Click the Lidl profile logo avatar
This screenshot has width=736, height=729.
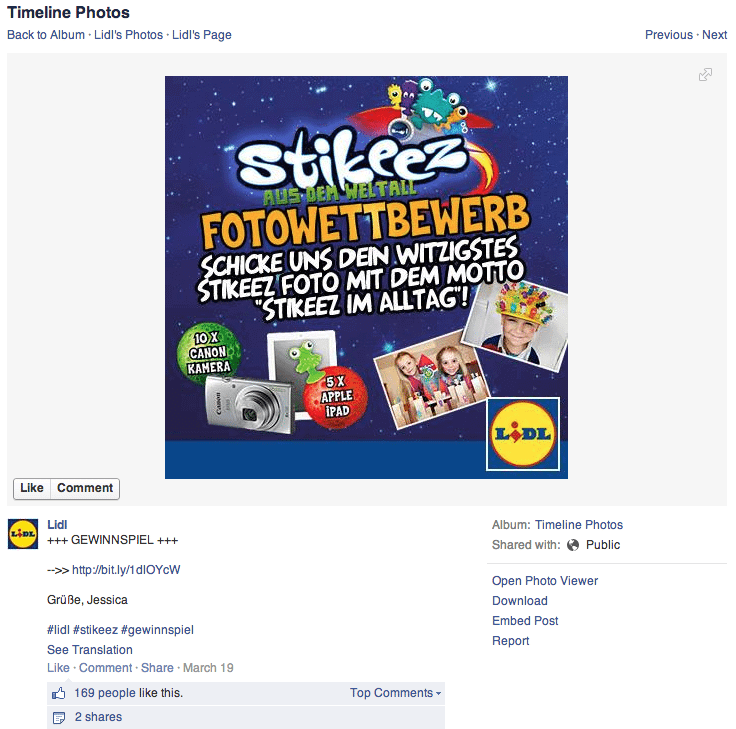[x=23, y=534]
